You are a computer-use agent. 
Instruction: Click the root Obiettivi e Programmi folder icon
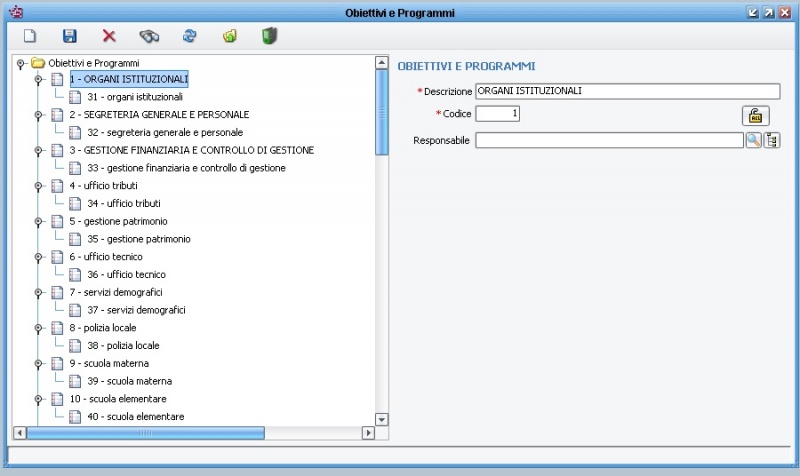tap(38, 63)
